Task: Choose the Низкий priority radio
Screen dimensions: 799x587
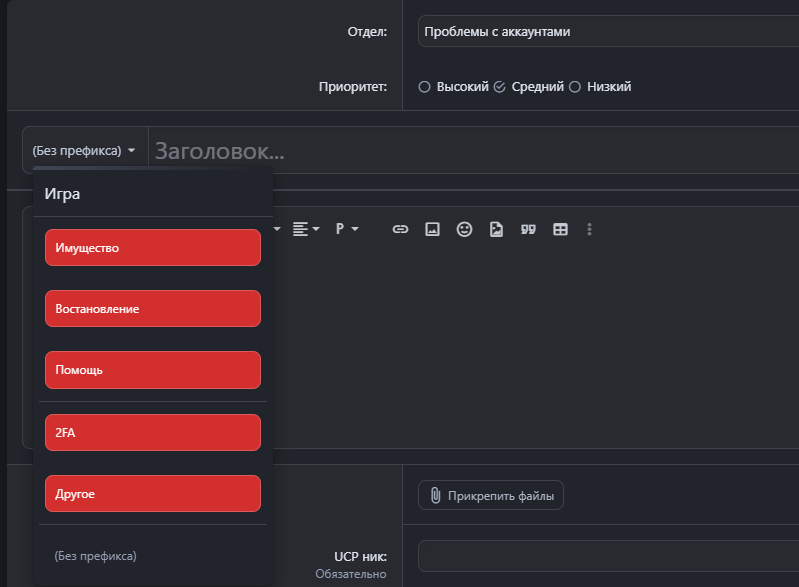Action: pos(574,87)
